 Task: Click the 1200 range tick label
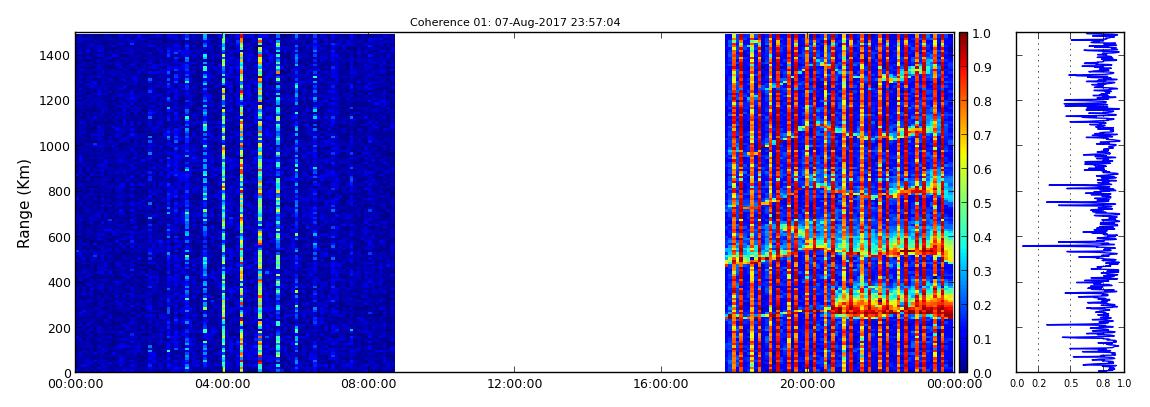click(x=56, y=101)
